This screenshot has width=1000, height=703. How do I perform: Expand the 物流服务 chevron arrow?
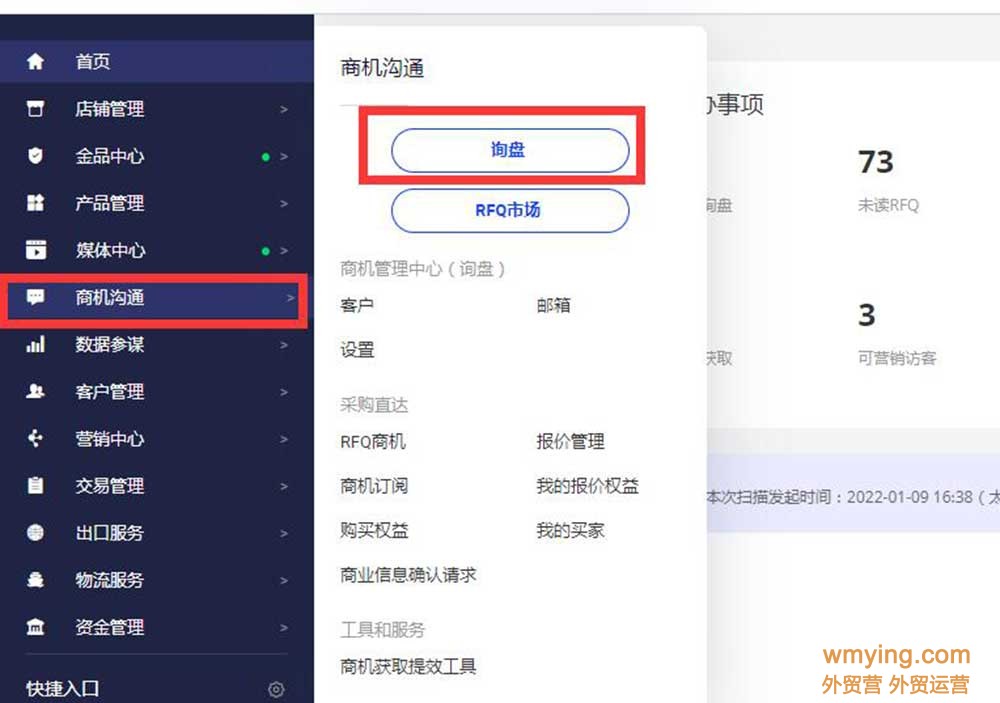pyautogui.click(x=284, y=581)
